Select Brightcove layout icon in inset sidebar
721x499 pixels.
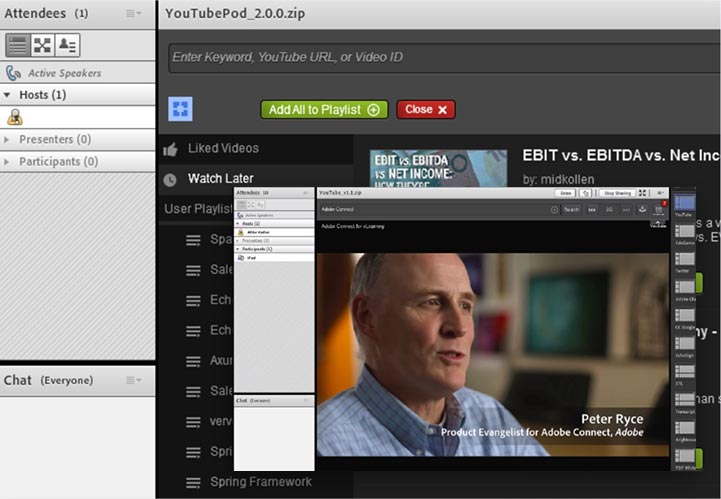(685, 428)
